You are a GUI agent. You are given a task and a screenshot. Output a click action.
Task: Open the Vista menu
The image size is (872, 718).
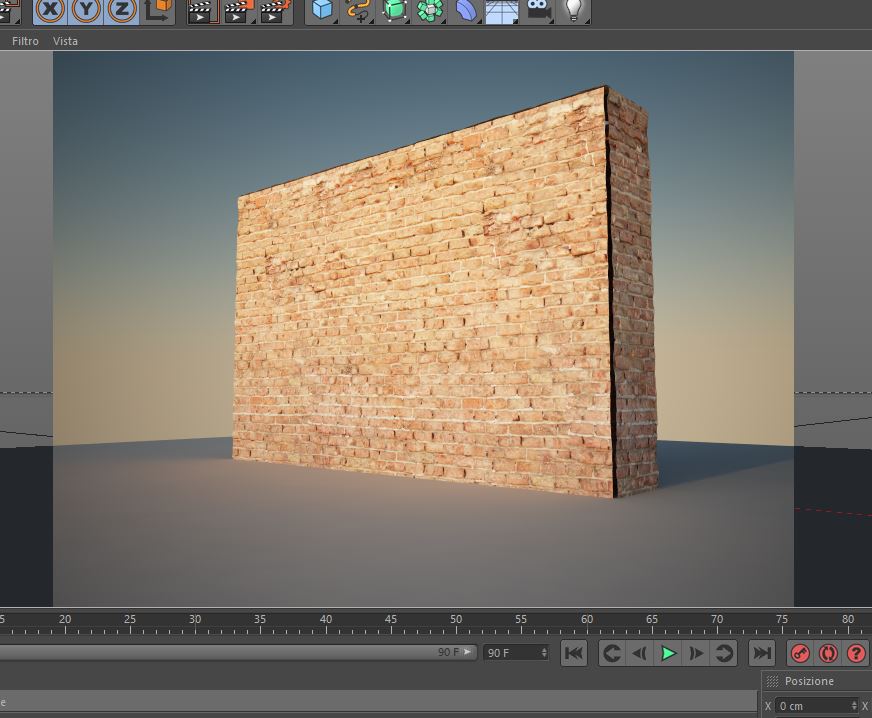[x=65, y=41]
